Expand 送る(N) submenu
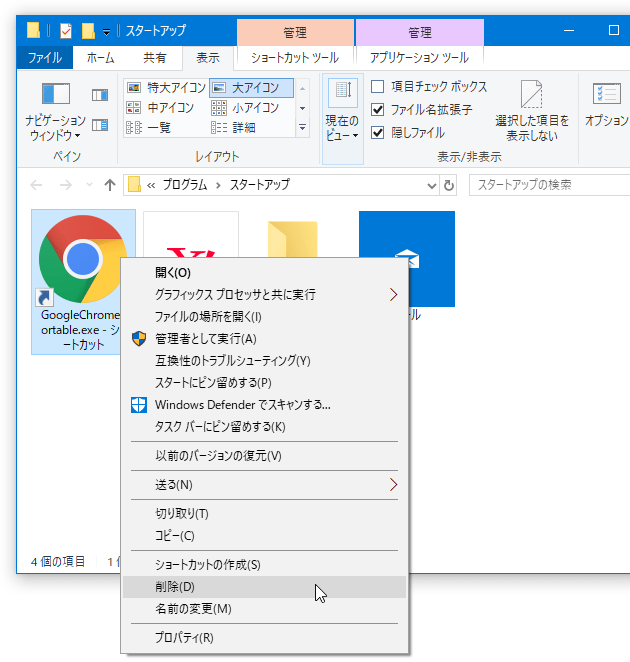Viewport: 630px width, 662px height. coord(265,485)
